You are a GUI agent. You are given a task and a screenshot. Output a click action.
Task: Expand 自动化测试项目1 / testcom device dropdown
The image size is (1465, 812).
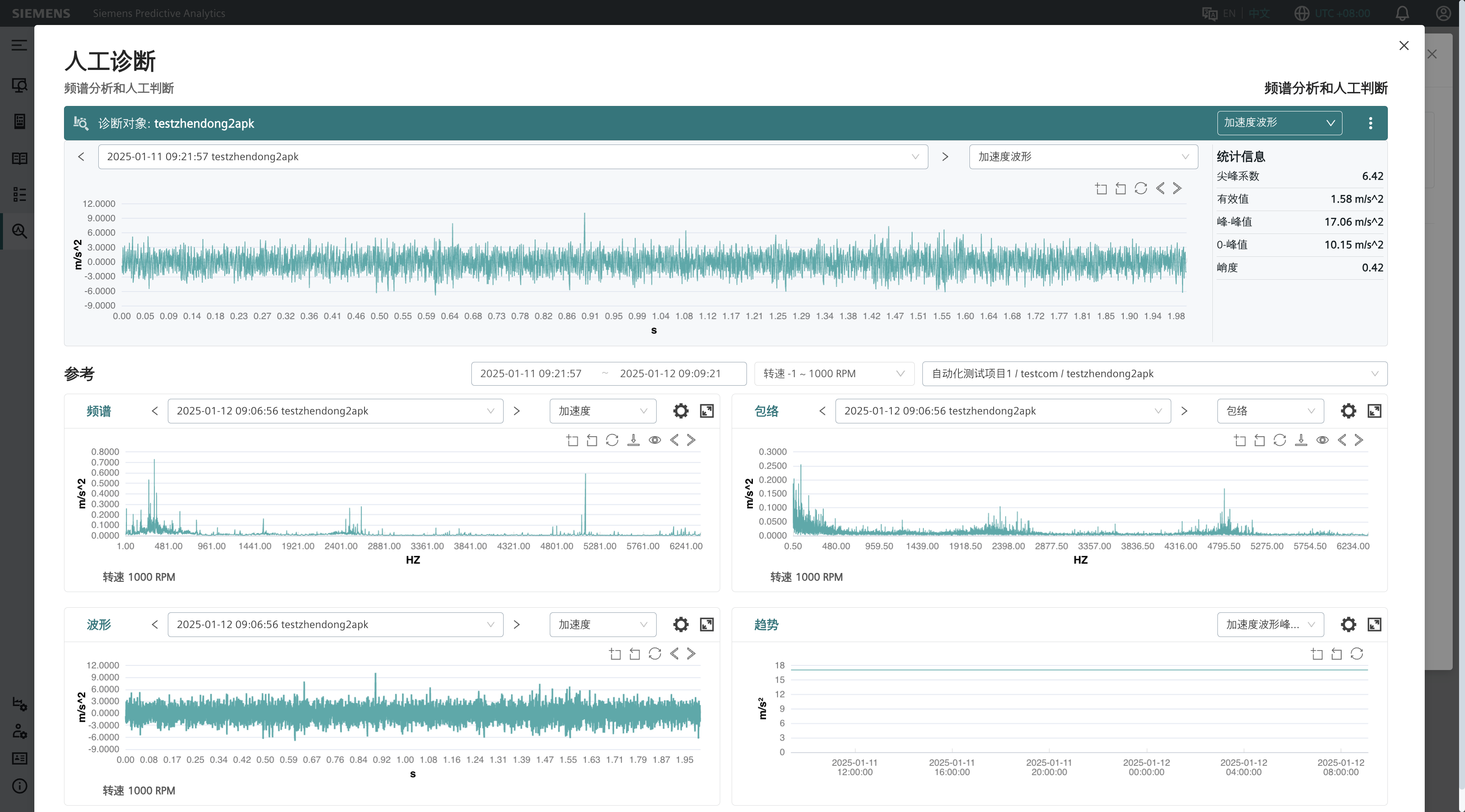tap(1154, 374)
